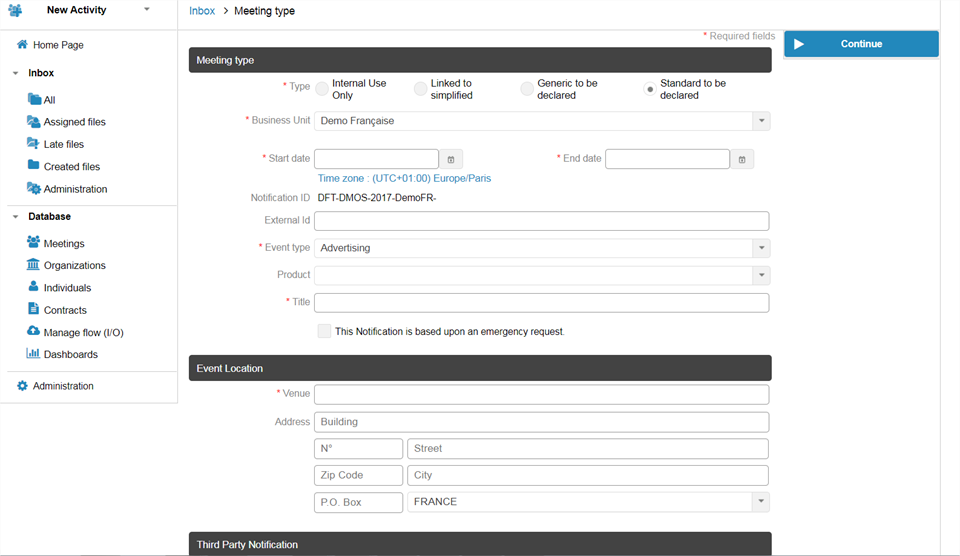Click the Organizations building icon
This screenshot has width=960, height=556.
pos(33,264)
